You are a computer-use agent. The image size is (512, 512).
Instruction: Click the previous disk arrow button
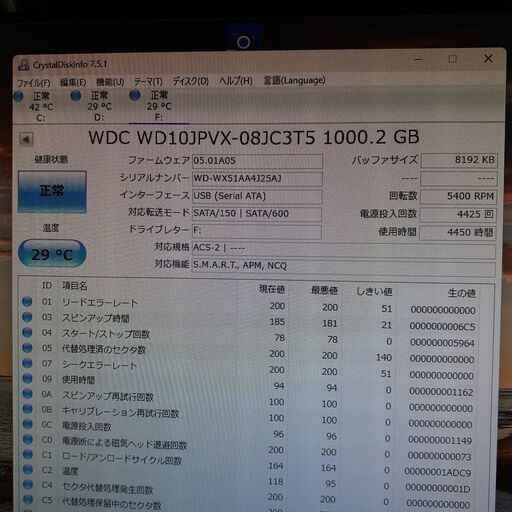26,139
